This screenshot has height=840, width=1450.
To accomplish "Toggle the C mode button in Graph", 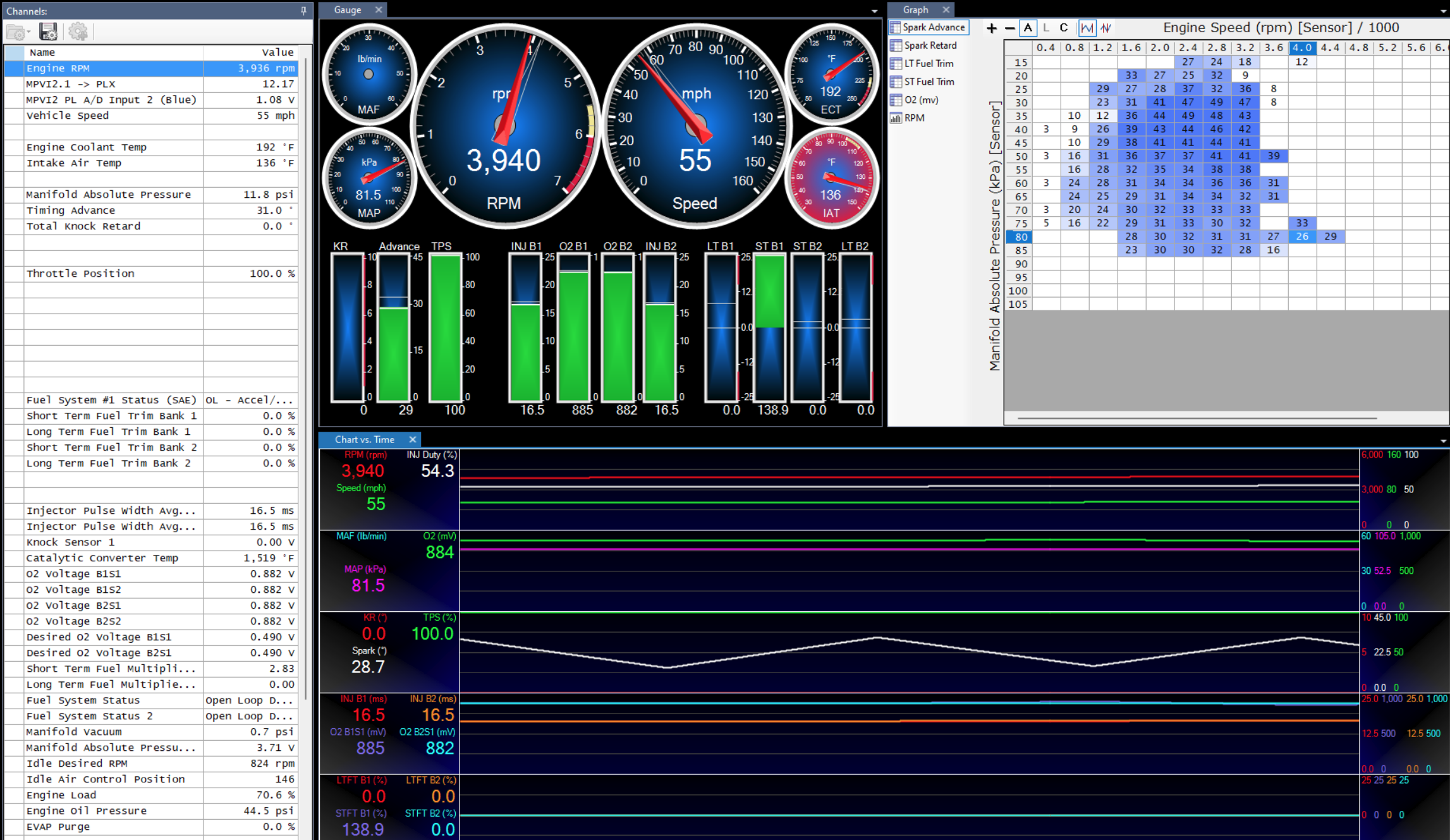I will (x=1064, y=28).
